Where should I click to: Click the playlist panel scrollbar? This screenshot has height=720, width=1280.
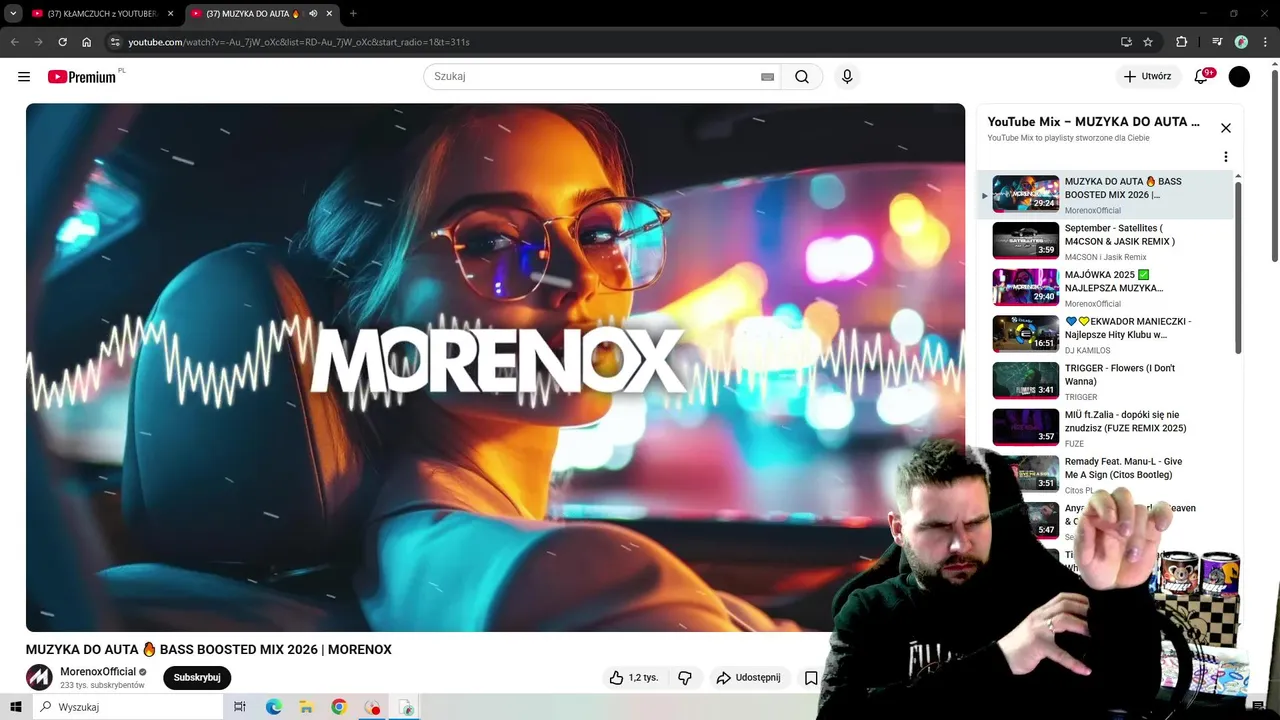[1238, 267]
